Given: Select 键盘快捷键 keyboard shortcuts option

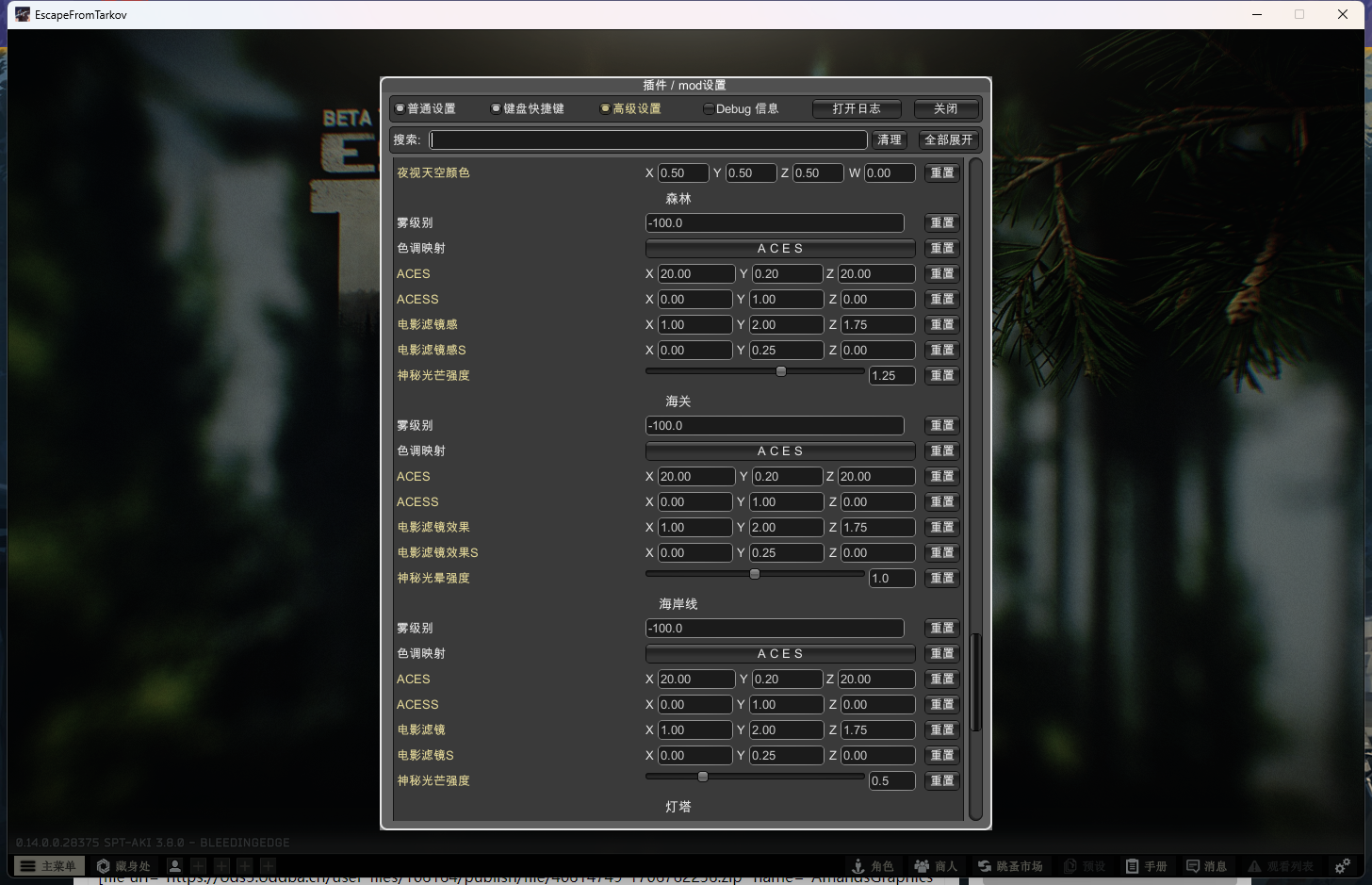Looking at the screenshot, I should [x=527, y=108].
